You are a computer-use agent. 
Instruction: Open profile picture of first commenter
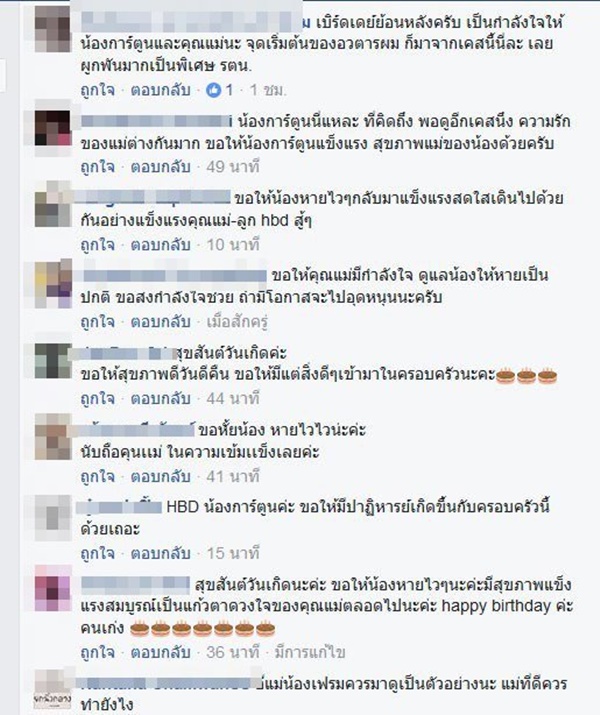(x=53, y=28)
